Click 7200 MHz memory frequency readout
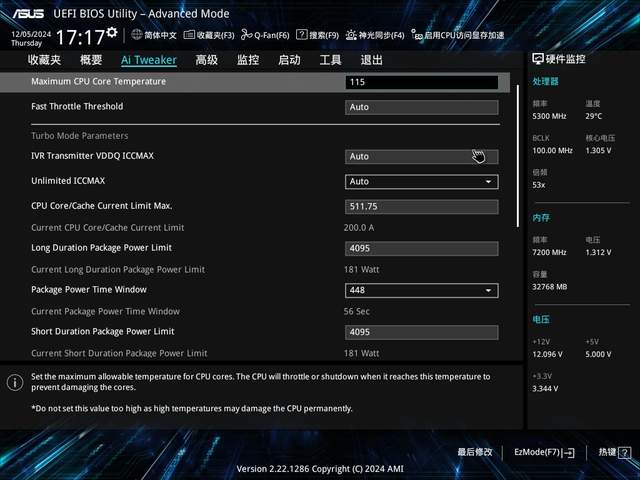The image size is (640, 480). (549, 252)
